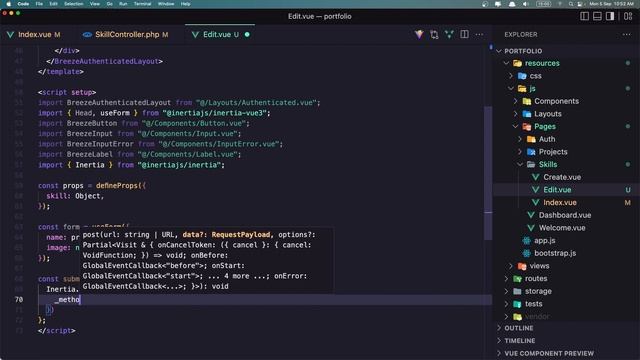
Task: Expand the TIMELINE section
Action: click(519, 341)
